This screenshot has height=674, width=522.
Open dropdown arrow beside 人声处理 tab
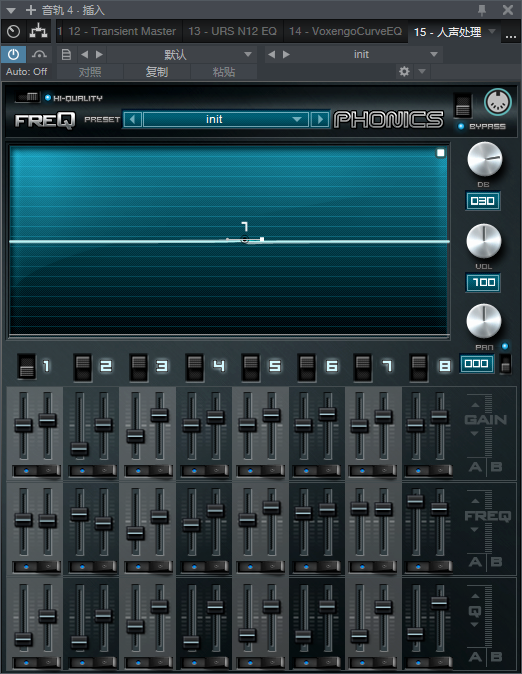tap(492, 31)
